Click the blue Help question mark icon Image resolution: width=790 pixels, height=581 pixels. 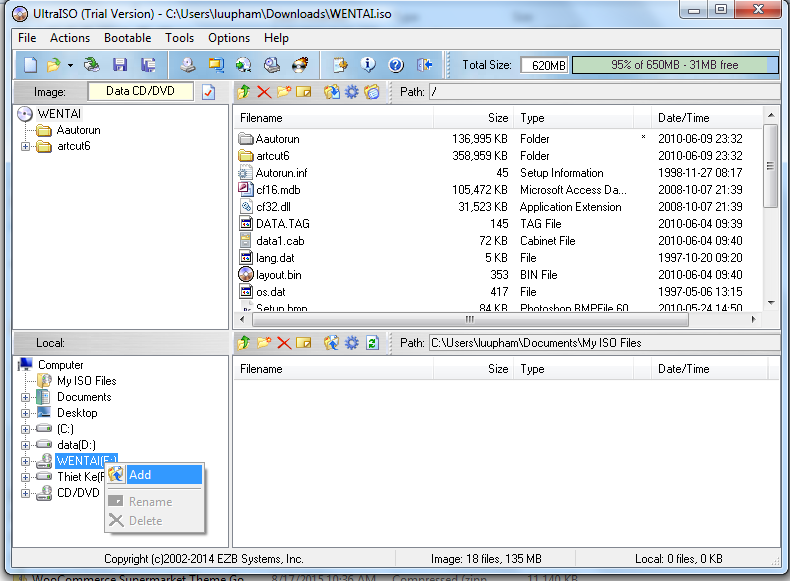click(396, 65)
